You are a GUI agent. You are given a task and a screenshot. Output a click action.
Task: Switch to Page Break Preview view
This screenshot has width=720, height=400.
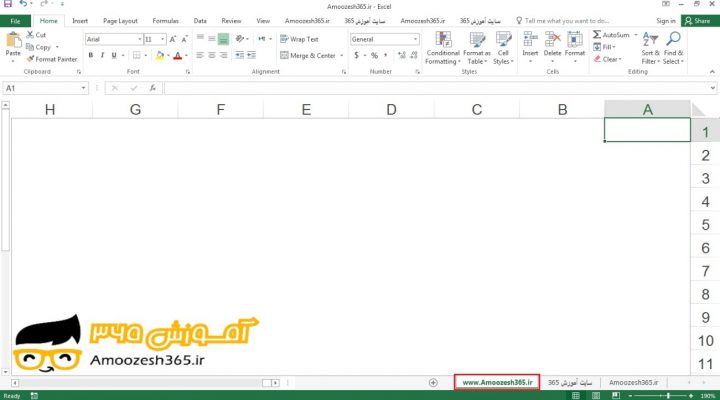click(616, 395)
